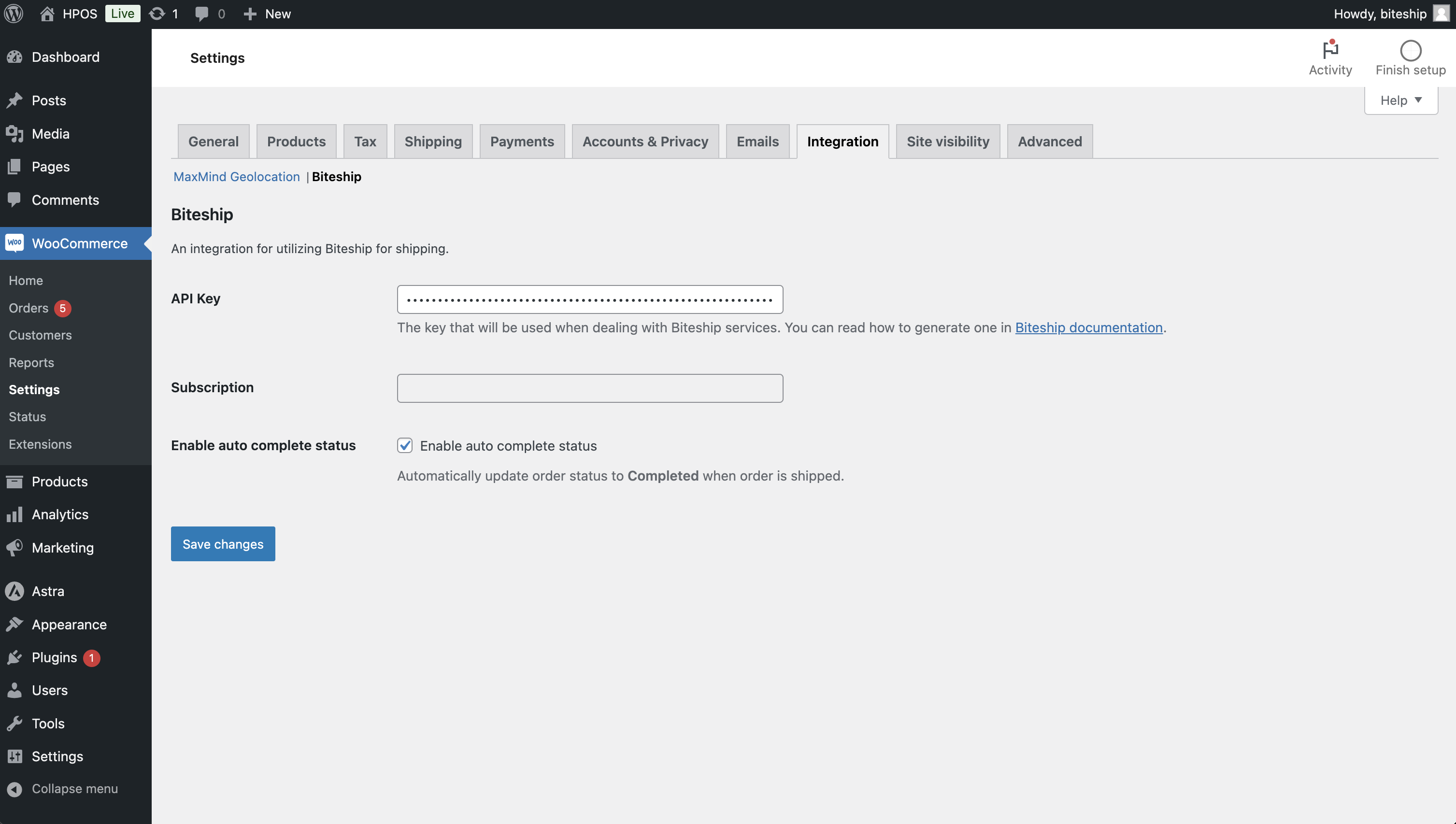Open the Biteship documentation link
Viewport: 1456px width, 824px height.
click(1088, 327)
